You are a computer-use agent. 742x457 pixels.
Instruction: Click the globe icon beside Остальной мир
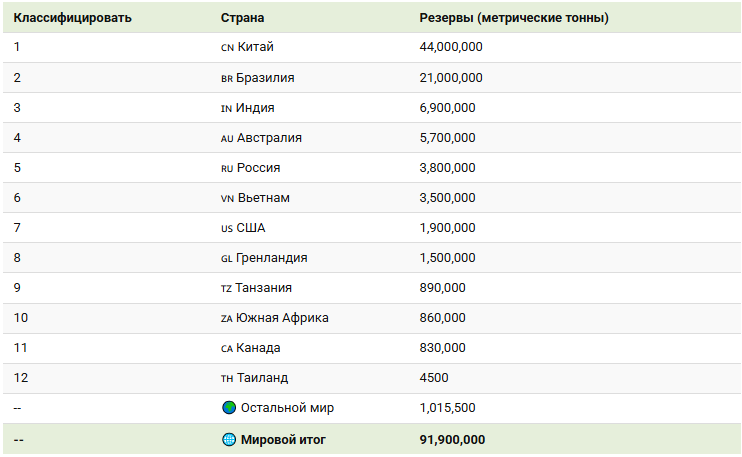pyautogui.click(x=228, y=408)
